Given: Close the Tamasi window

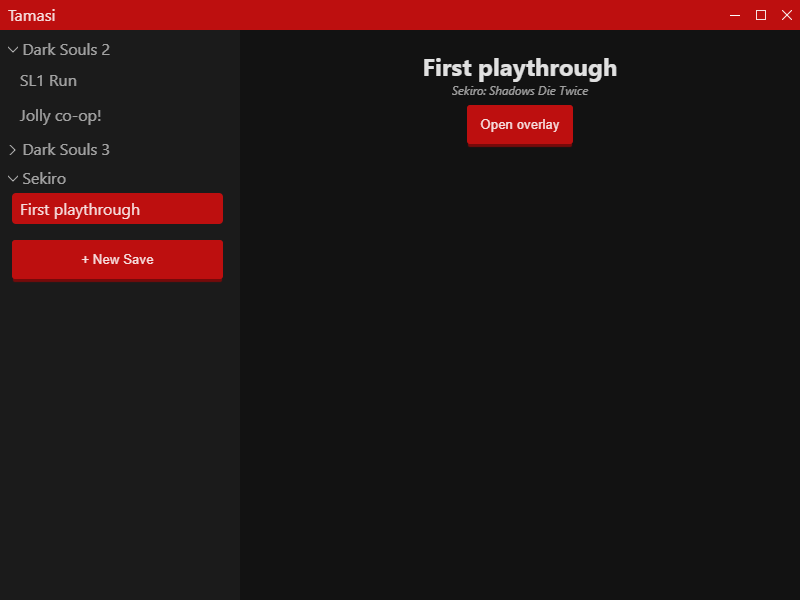Looking at the screenshot, I should (787, 15).
